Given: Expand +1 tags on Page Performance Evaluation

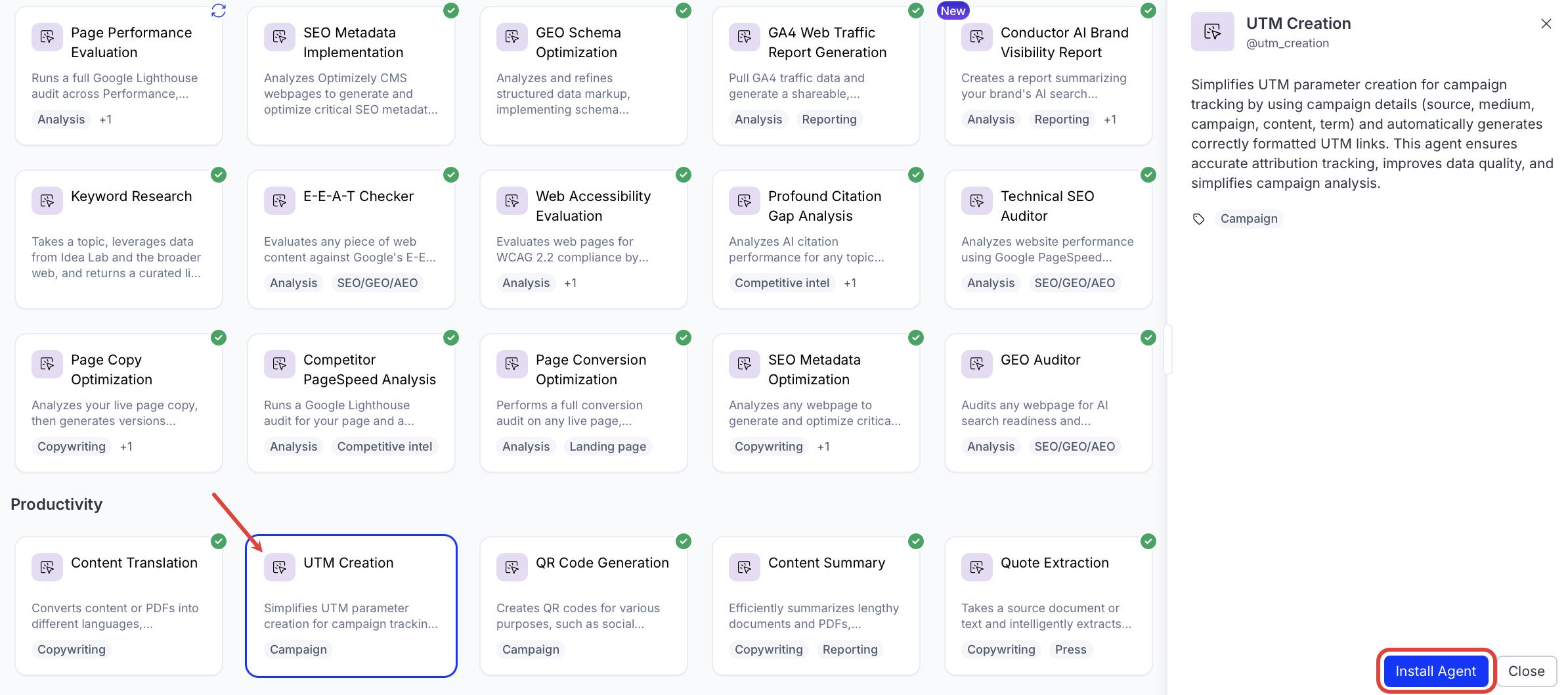Looking at the screenshot, I should click(x=106, y=120).
